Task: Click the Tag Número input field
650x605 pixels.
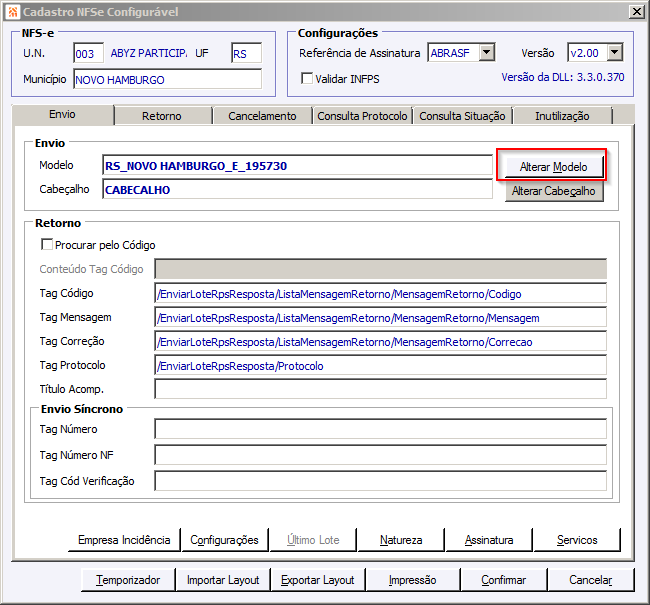Action: click(381, 429)
